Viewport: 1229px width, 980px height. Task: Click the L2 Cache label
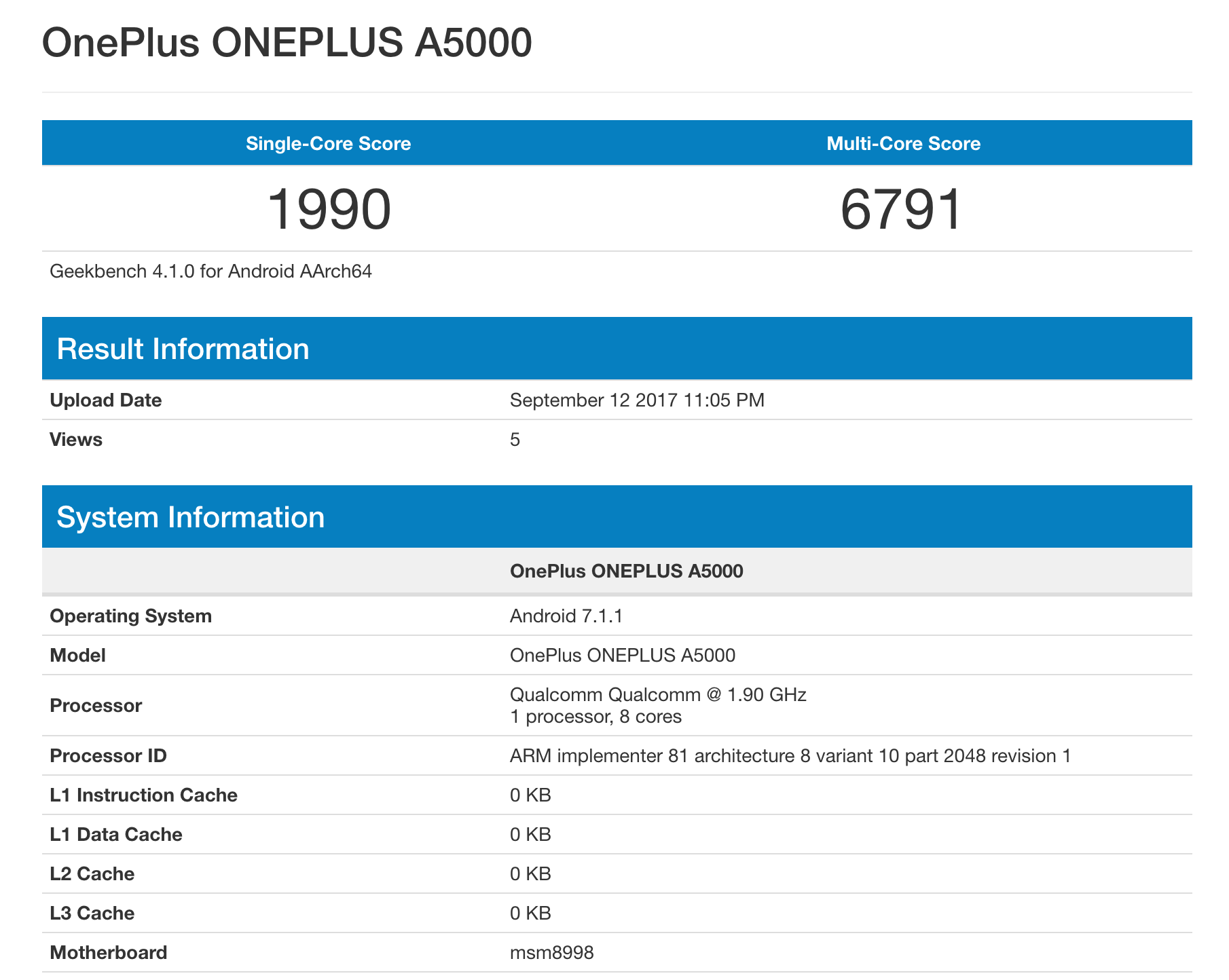pyautogui.click(x=92, y=874)
